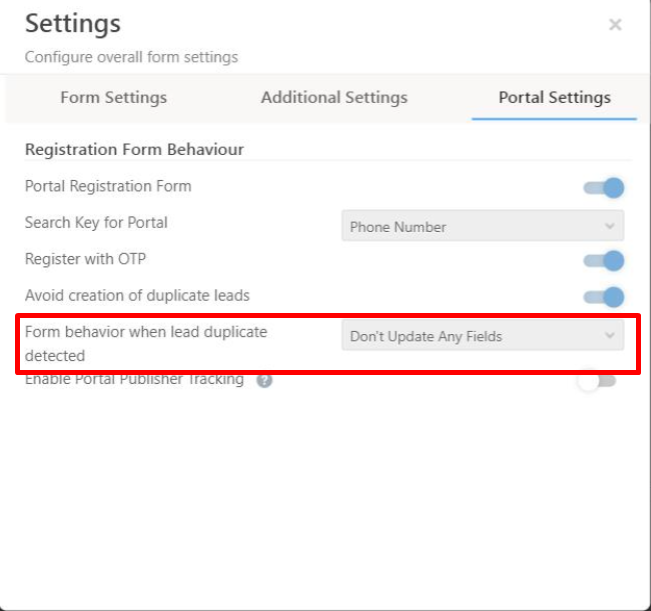Click the Portal Publisher Tracking help icon
Viewport: 651px width, 611px height.
pyautogui.click(x=265, y=380)
